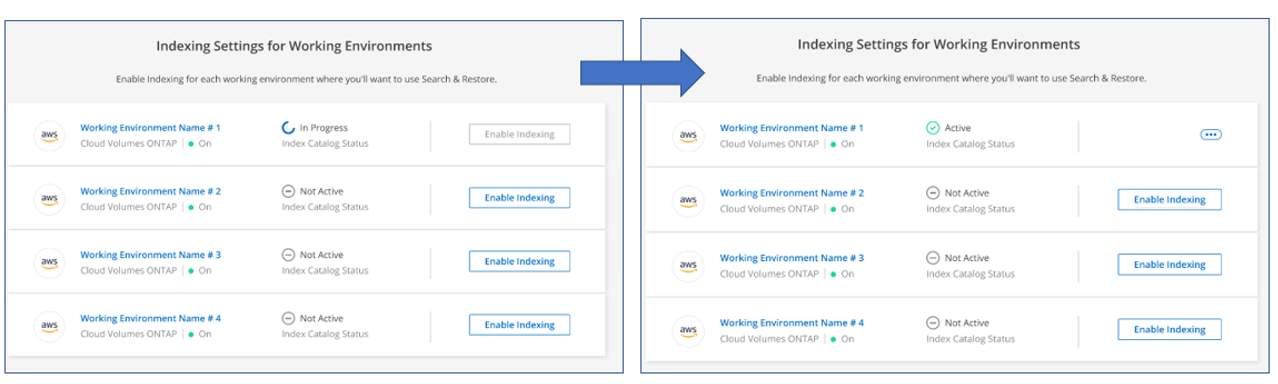Click AWS icon for Environment #1 in left panel
Image resolution: width=1278 pixels, height=384 pixels.
tap(49, 135)
